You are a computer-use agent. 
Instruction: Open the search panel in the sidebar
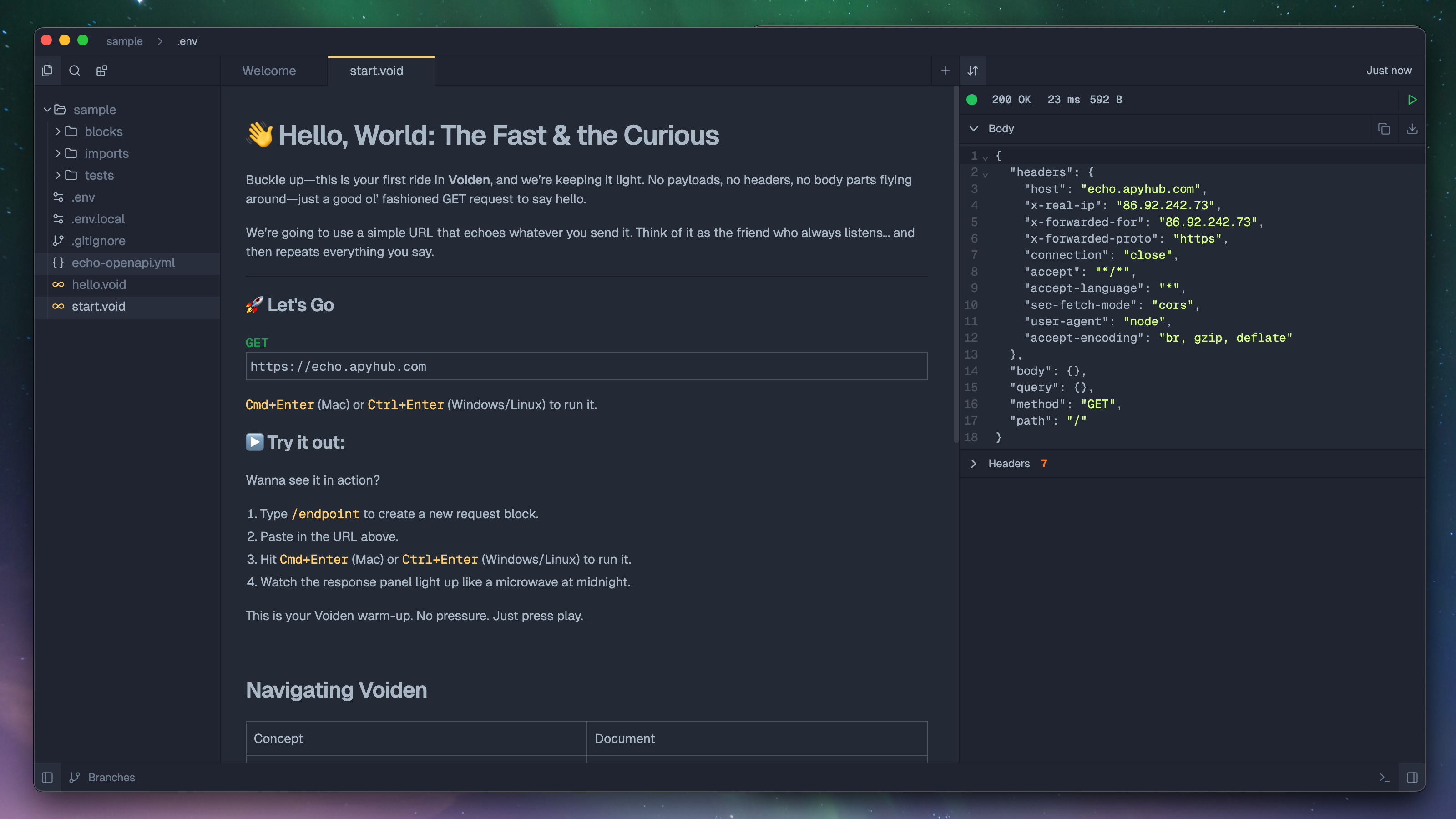tap(75, 70)
